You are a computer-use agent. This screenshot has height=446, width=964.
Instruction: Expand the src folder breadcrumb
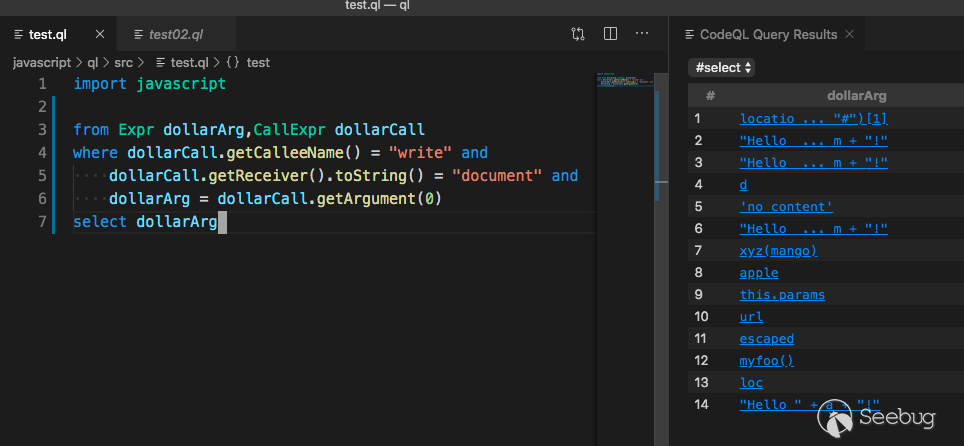(123, 62)
